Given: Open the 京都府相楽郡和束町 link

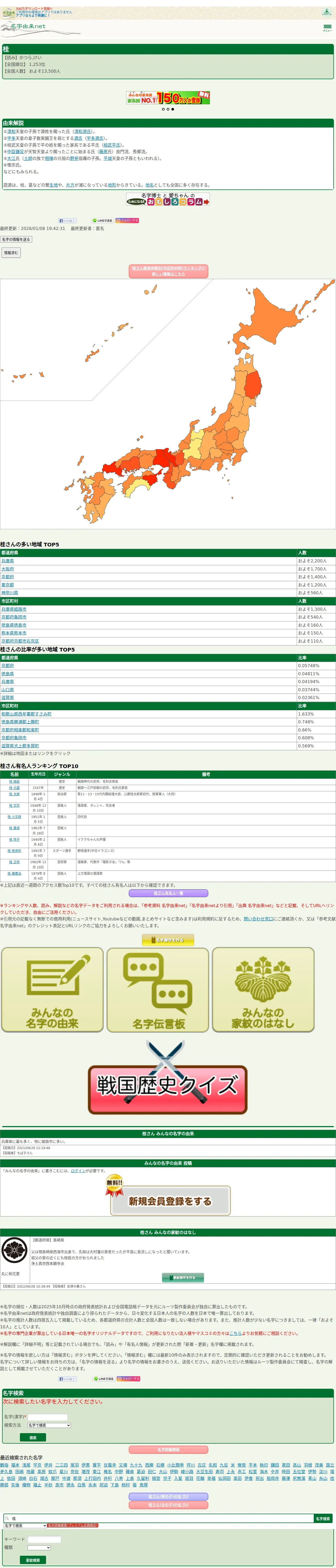Looking at the screenshot, I should [20, 730].
